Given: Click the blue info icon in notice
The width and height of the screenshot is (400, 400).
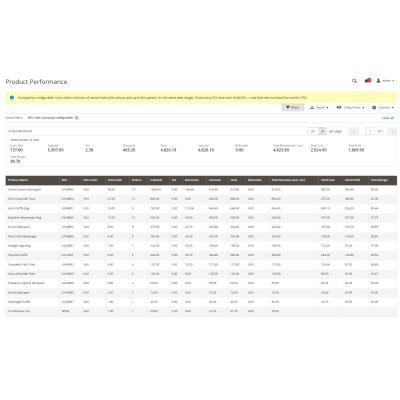Looking at the screenshot, I should pyautogui.click(x=12, y=98).
